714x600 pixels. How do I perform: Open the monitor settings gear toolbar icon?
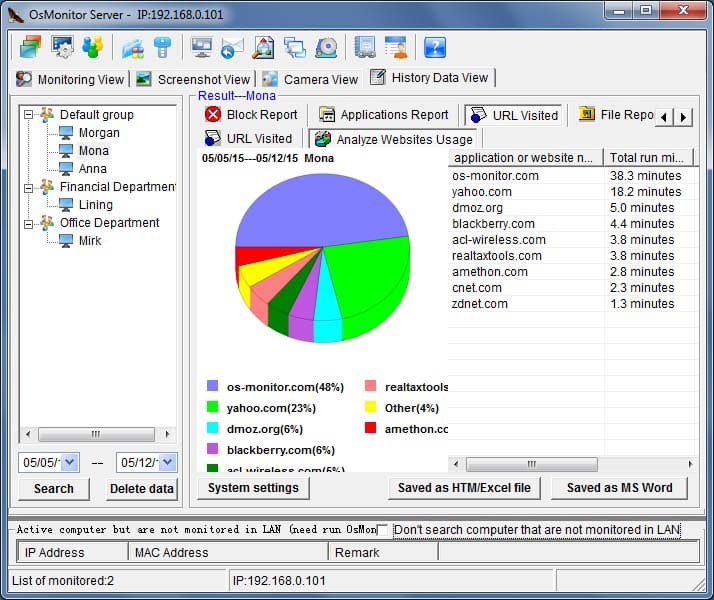[x=62, y=46]
